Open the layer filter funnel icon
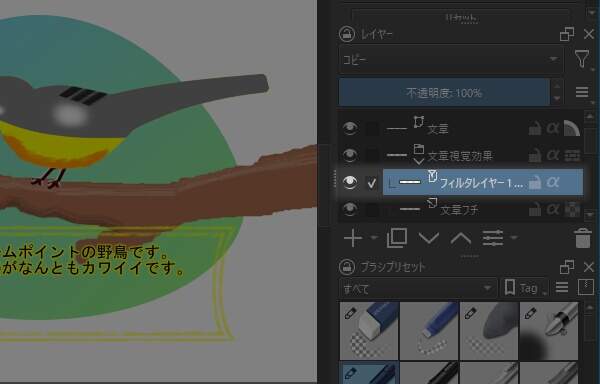 tap(582, 59)
